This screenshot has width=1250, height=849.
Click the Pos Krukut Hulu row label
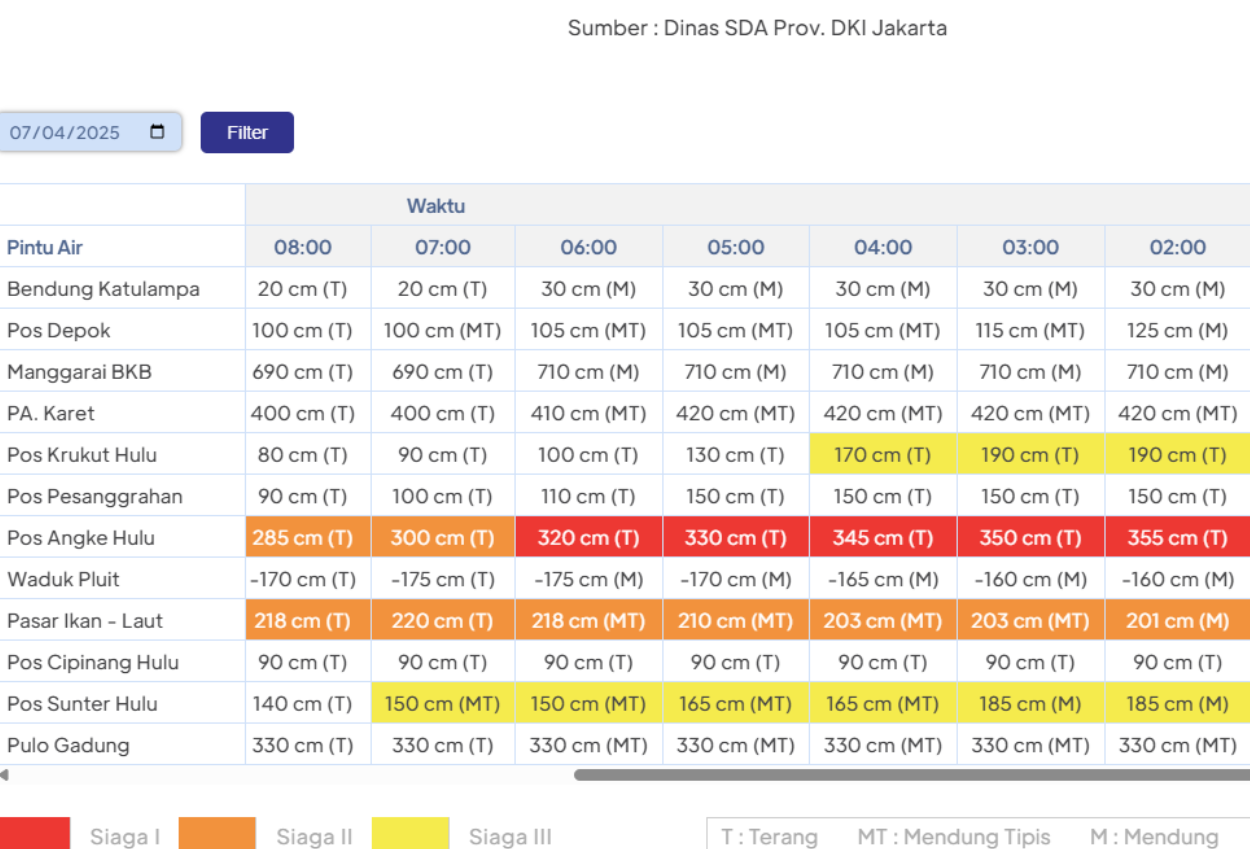tap(82, 455)
